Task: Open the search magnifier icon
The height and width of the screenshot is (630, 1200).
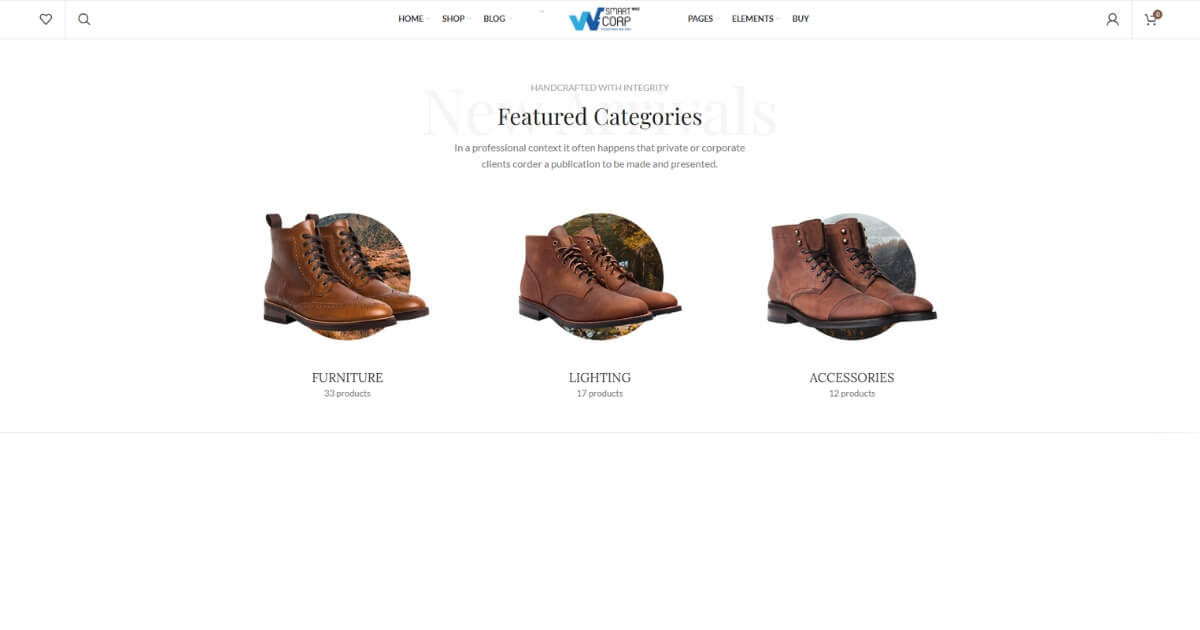Action: click(84, 19)
